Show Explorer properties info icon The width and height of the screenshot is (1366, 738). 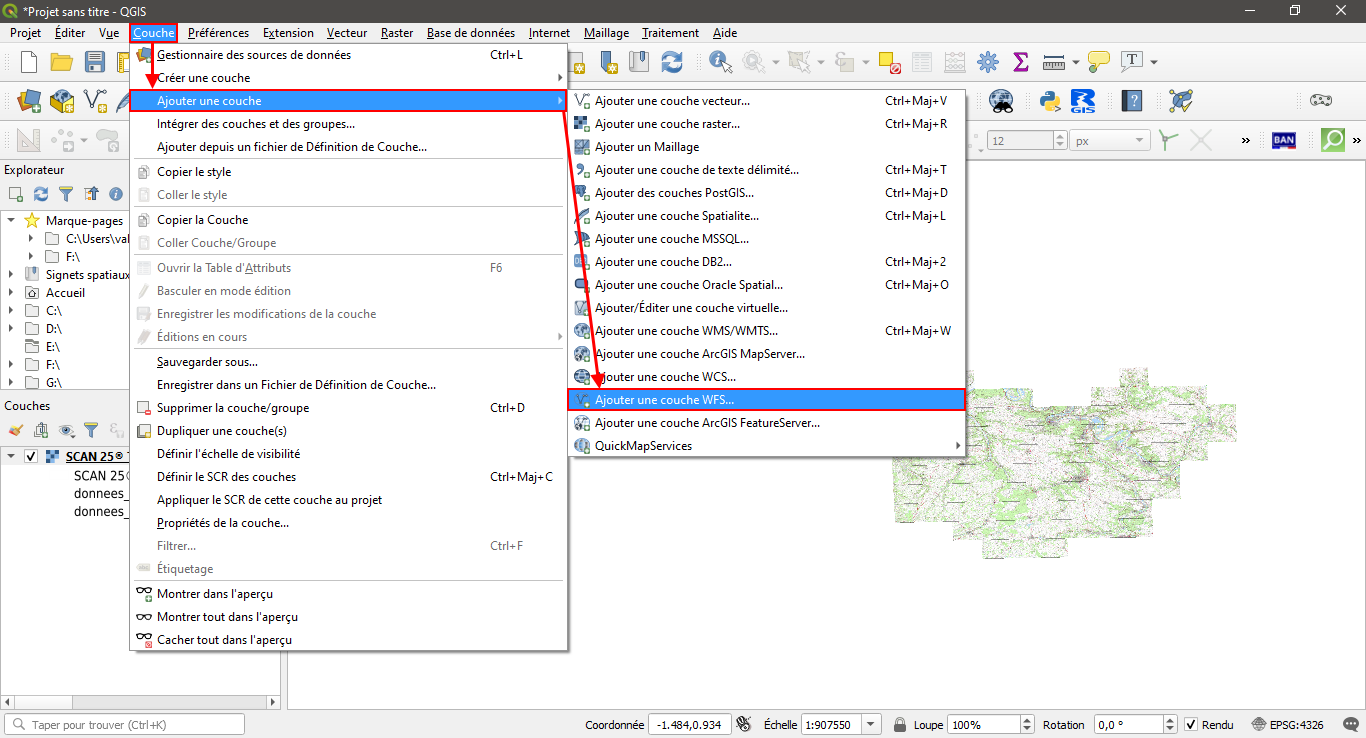[x=116, y=194]
